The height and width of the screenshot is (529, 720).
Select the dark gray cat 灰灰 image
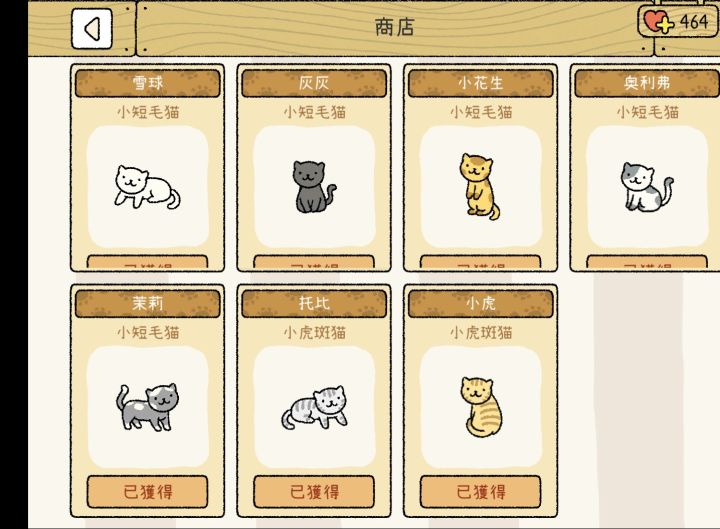coord(314,187)
